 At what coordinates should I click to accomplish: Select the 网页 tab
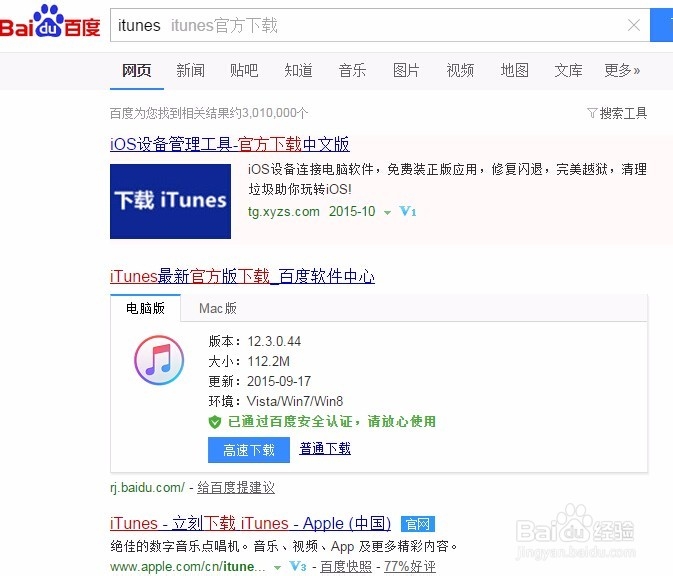[x=136, y=70]
